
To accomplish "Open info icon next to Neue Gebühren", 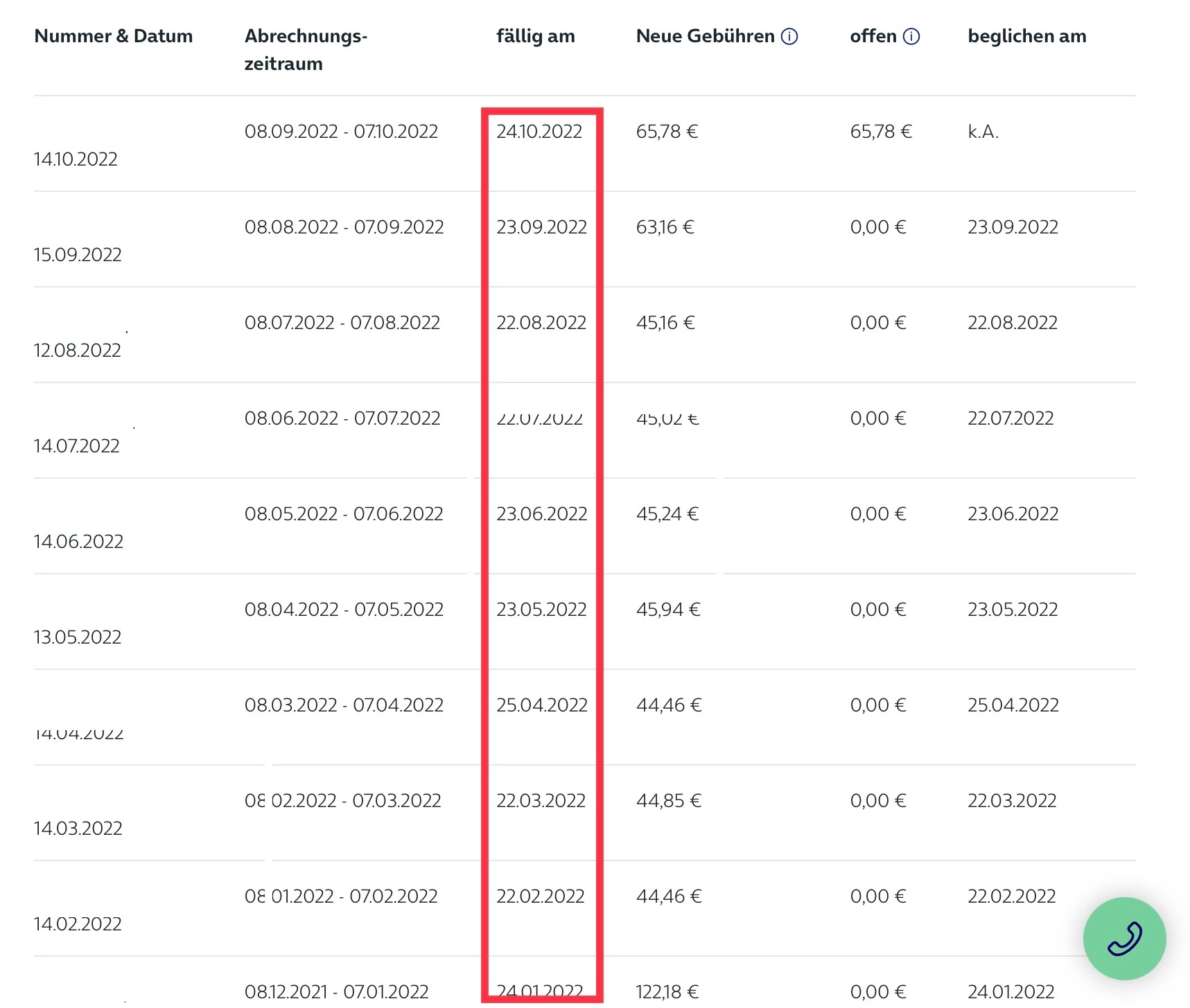I will 789,37.
